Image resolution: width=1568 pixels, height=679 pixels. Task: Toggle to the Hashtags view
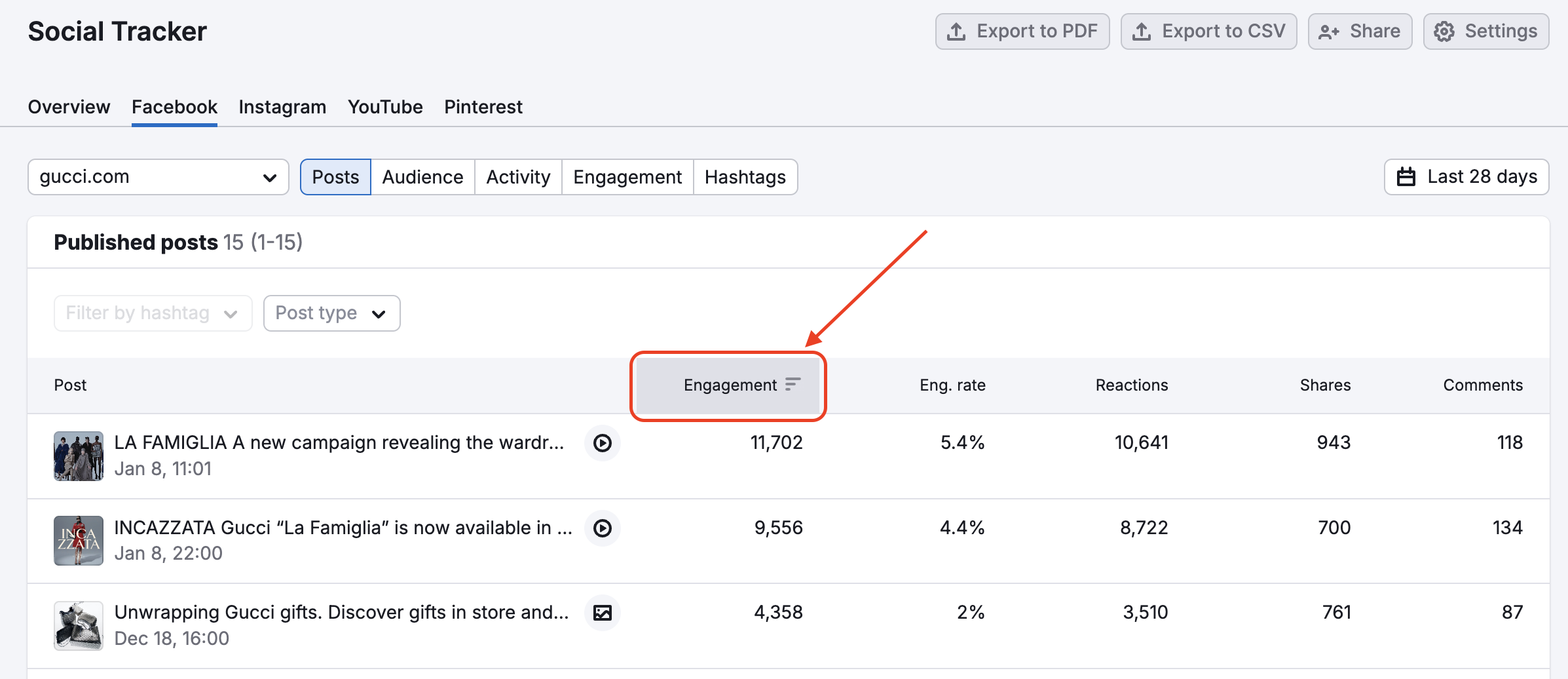745,176
